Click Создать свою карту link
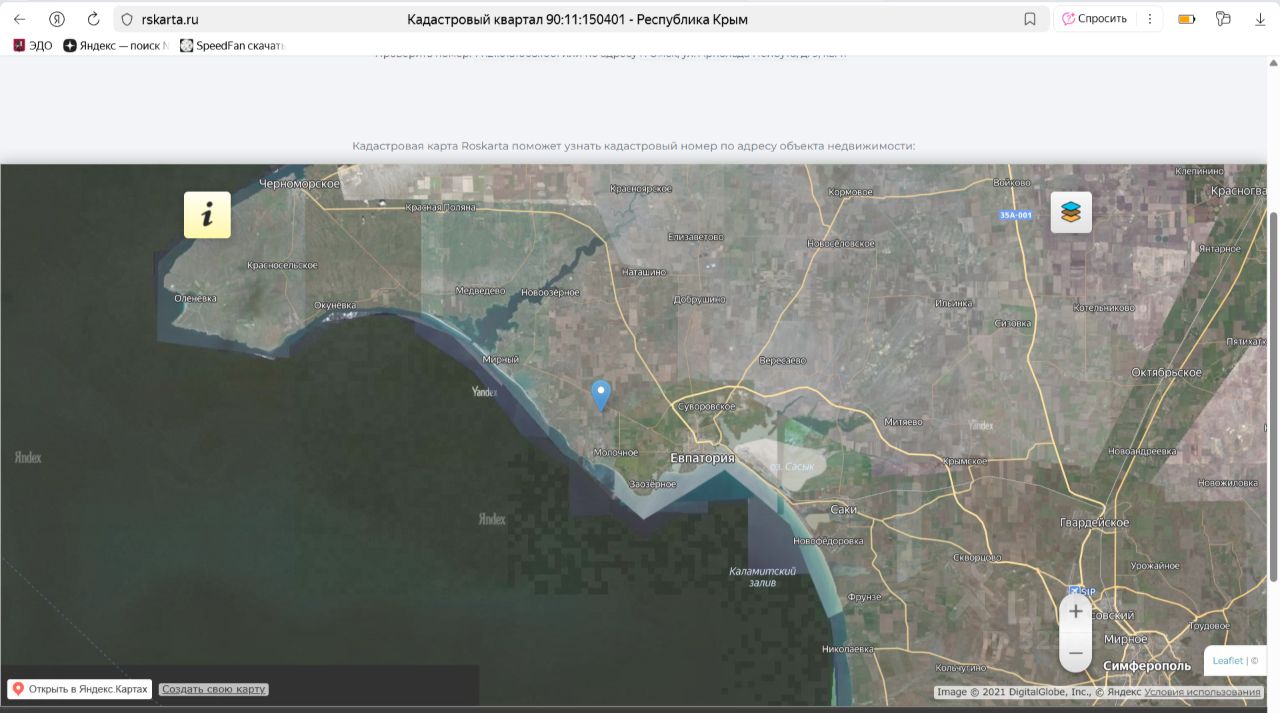 coord(213,689)
